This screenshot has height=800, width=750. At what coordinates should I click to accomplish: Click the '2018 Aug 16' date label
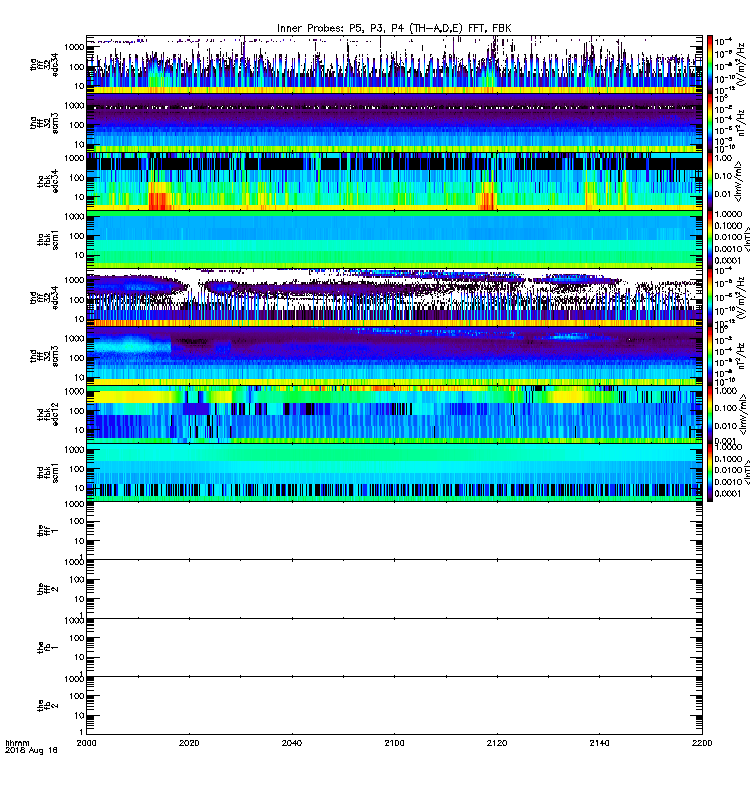coord(31,751)
